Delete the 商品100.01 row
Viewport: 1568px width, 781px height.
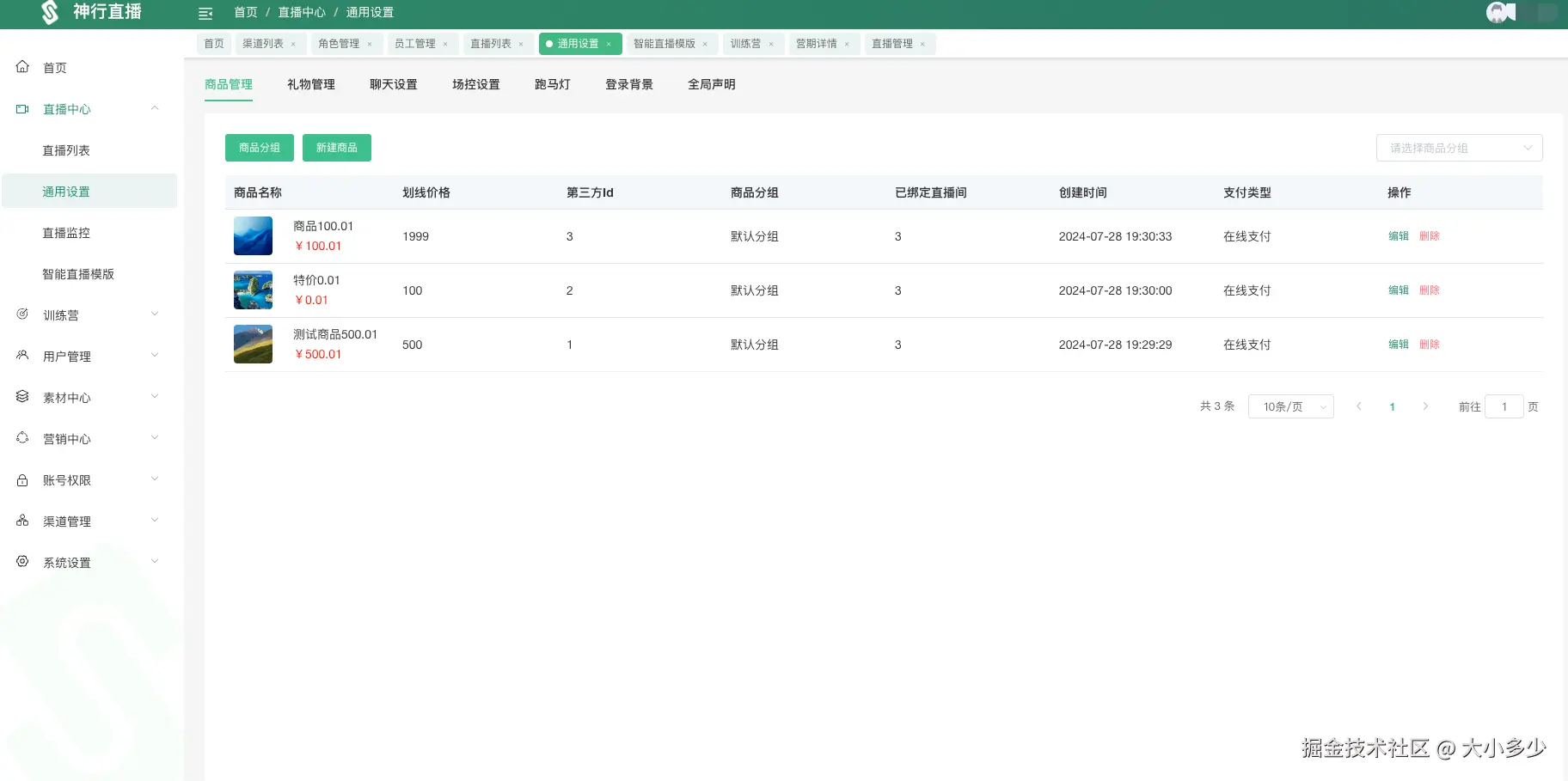(x=1430, y=236)
